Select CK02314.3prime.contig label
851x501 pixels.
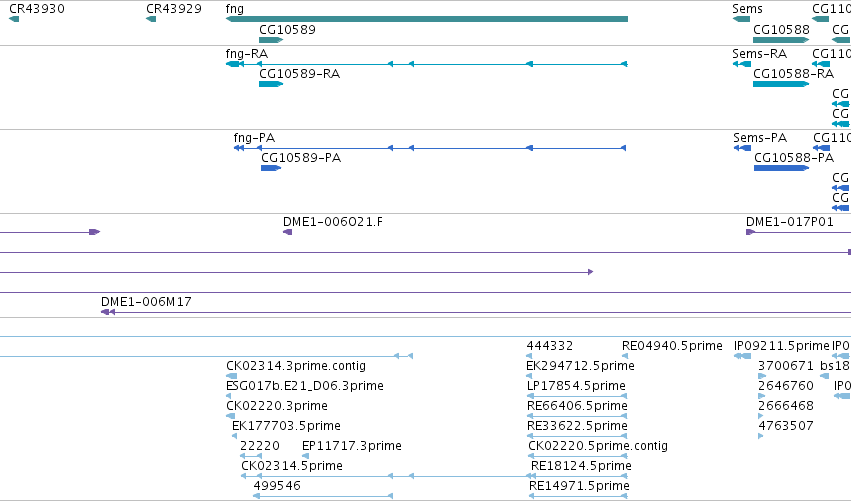[296, 366]
